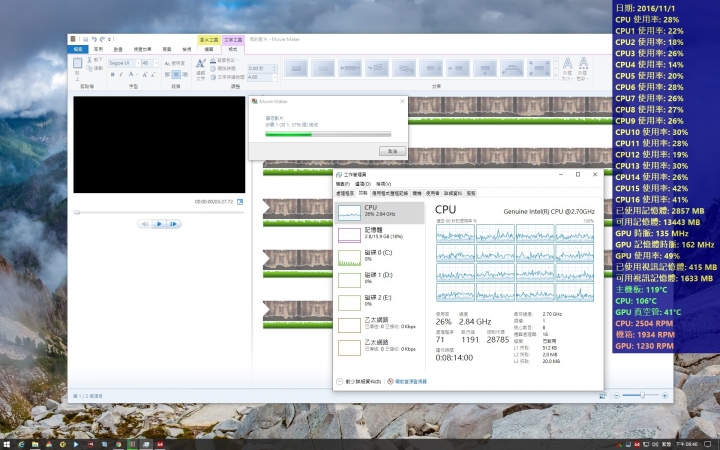Open the 使用者 tab in Task Manager

pyautogui.click(x=432, y=193)
